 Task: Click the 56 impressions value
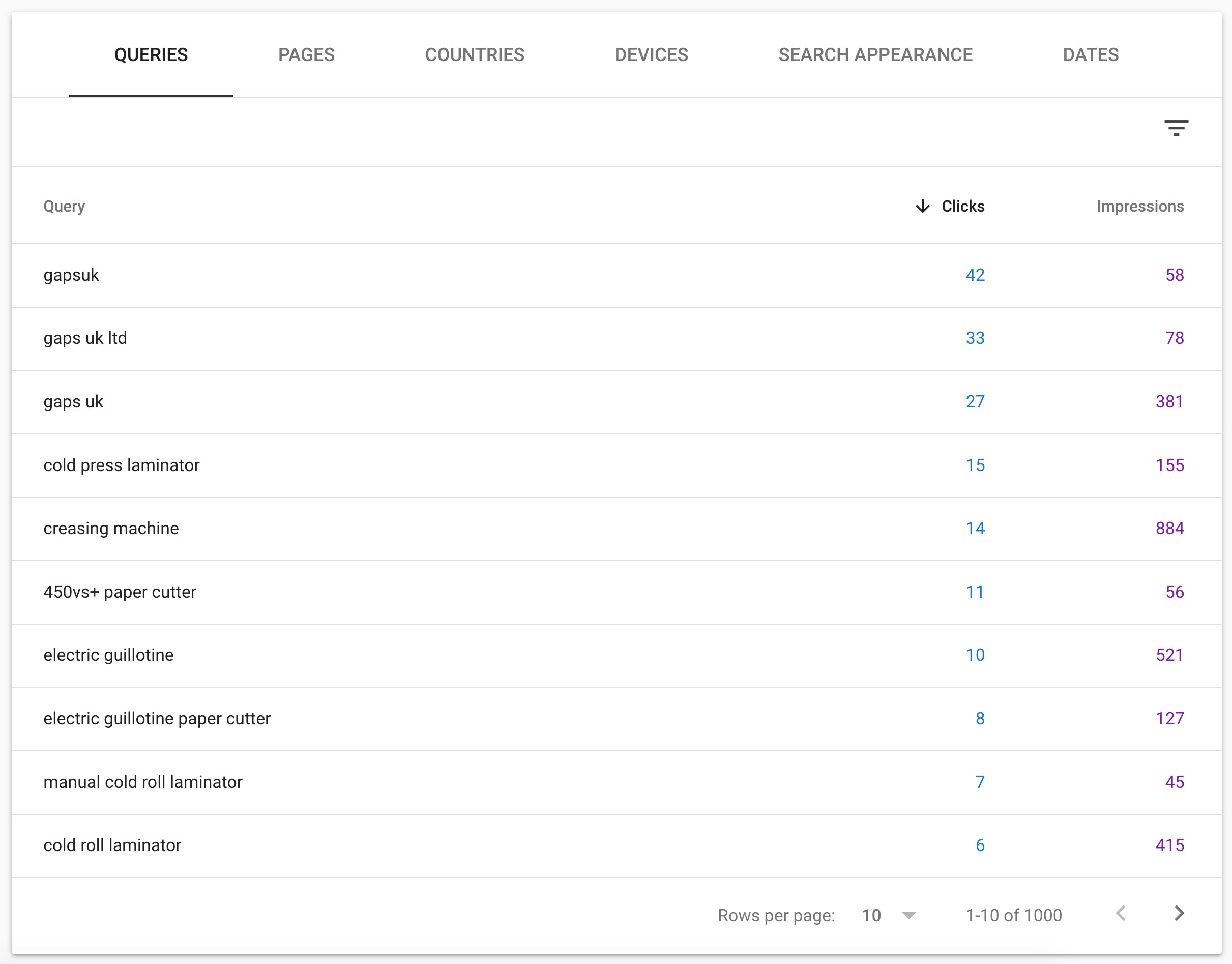coord(1175,592)
